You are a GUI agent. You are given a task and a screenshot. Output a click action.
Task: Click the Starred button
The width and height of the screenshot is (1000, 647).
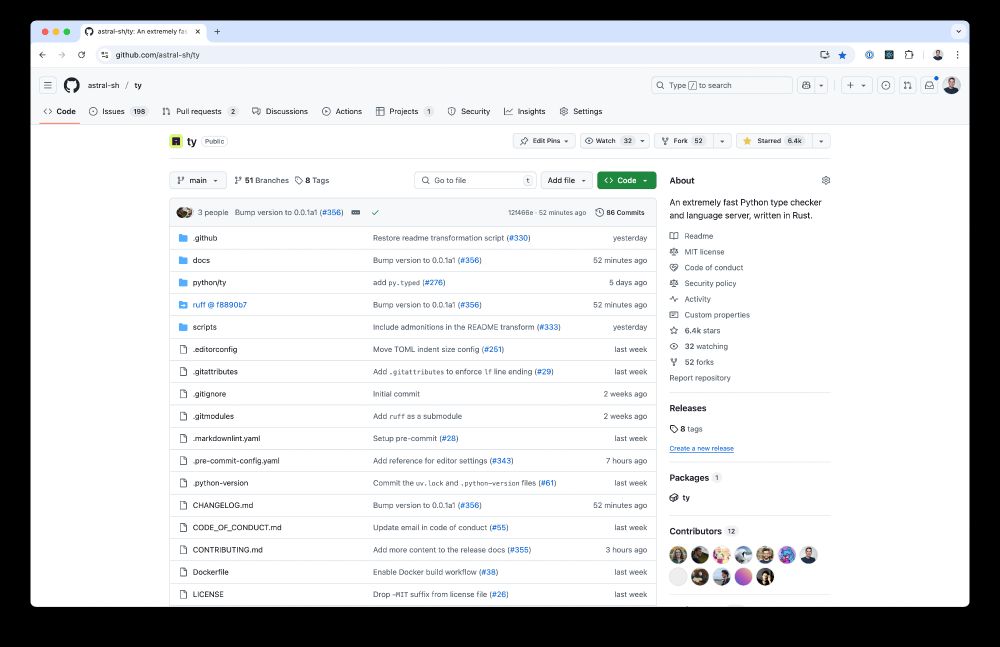774,141
